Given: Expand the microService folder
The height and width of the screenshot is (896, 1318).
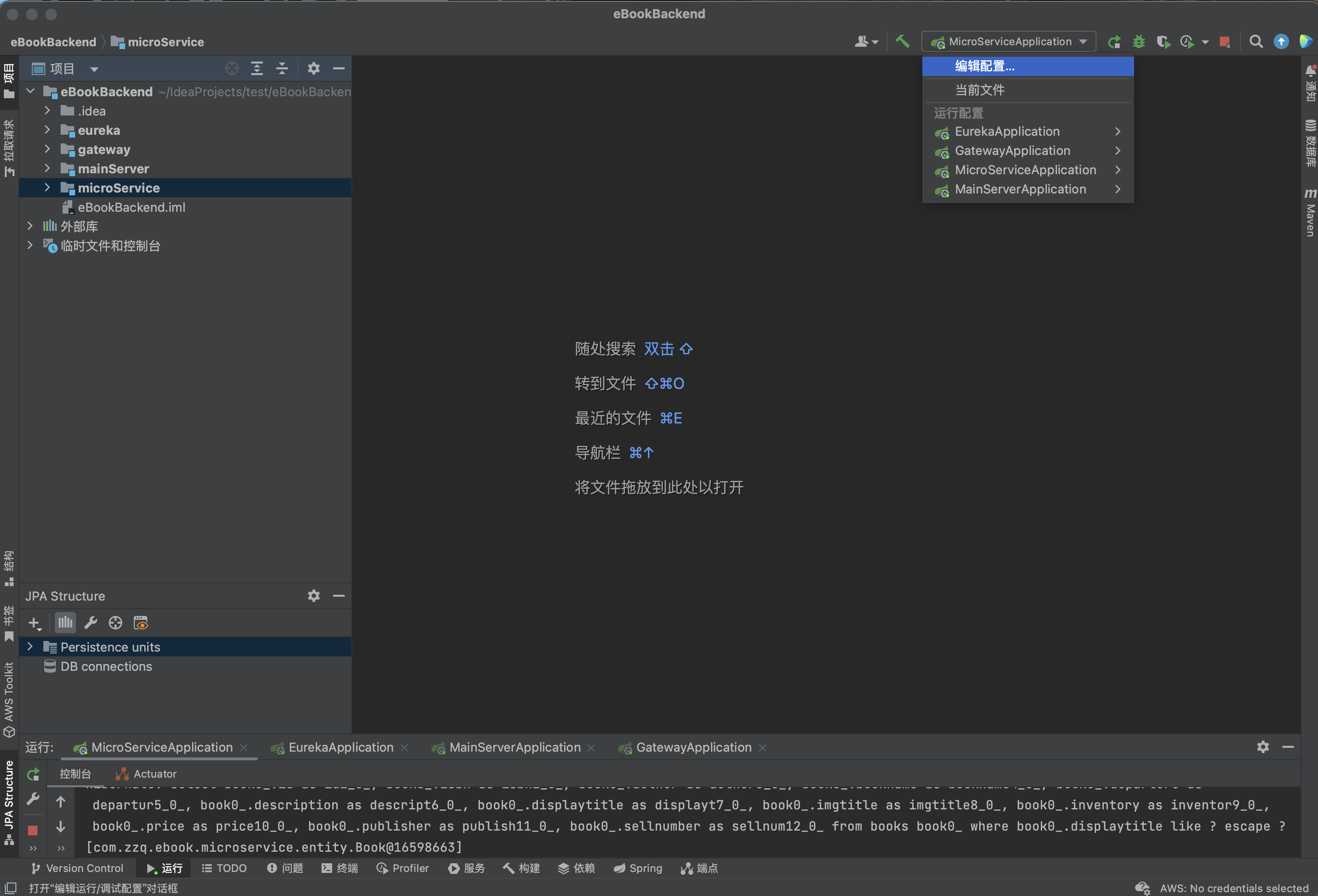Looking at the screenshot, I should coord(47,188).
